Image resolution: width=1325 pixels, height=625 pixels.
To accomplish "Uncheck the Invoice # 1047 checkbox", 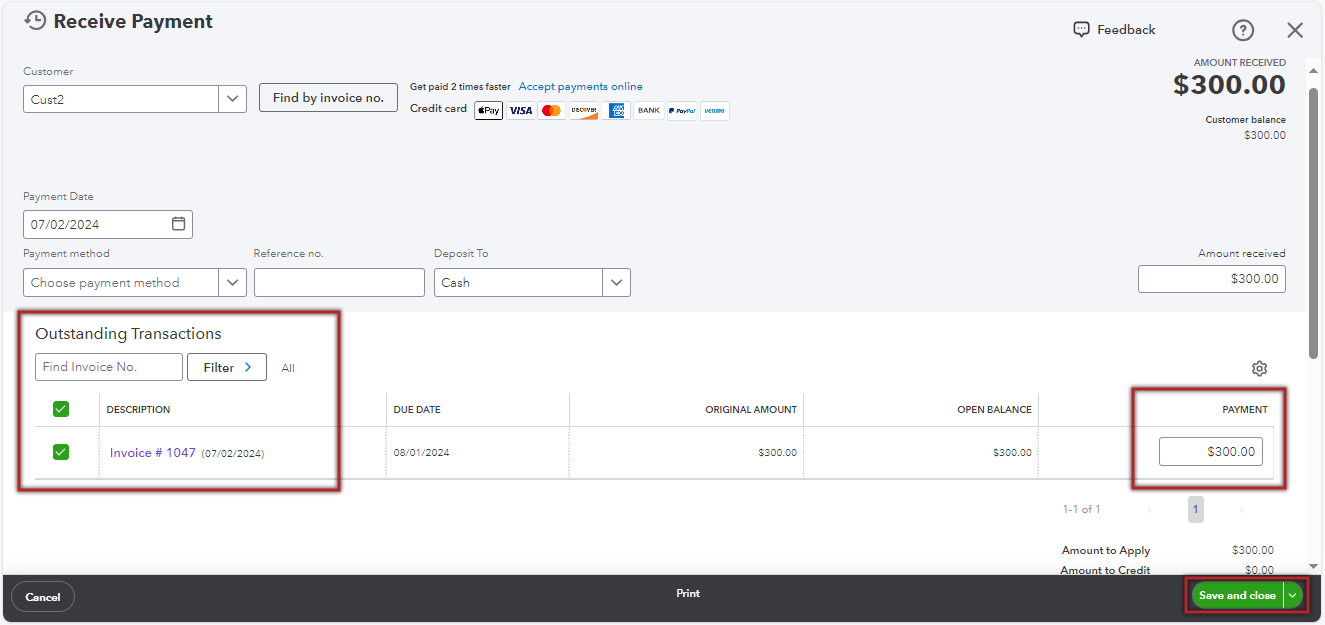I will pos(61,452).
